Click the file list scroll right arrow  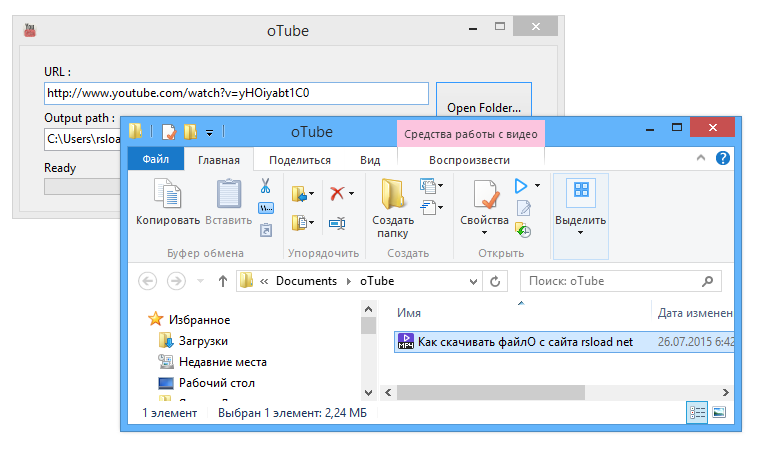coord(726,392)
